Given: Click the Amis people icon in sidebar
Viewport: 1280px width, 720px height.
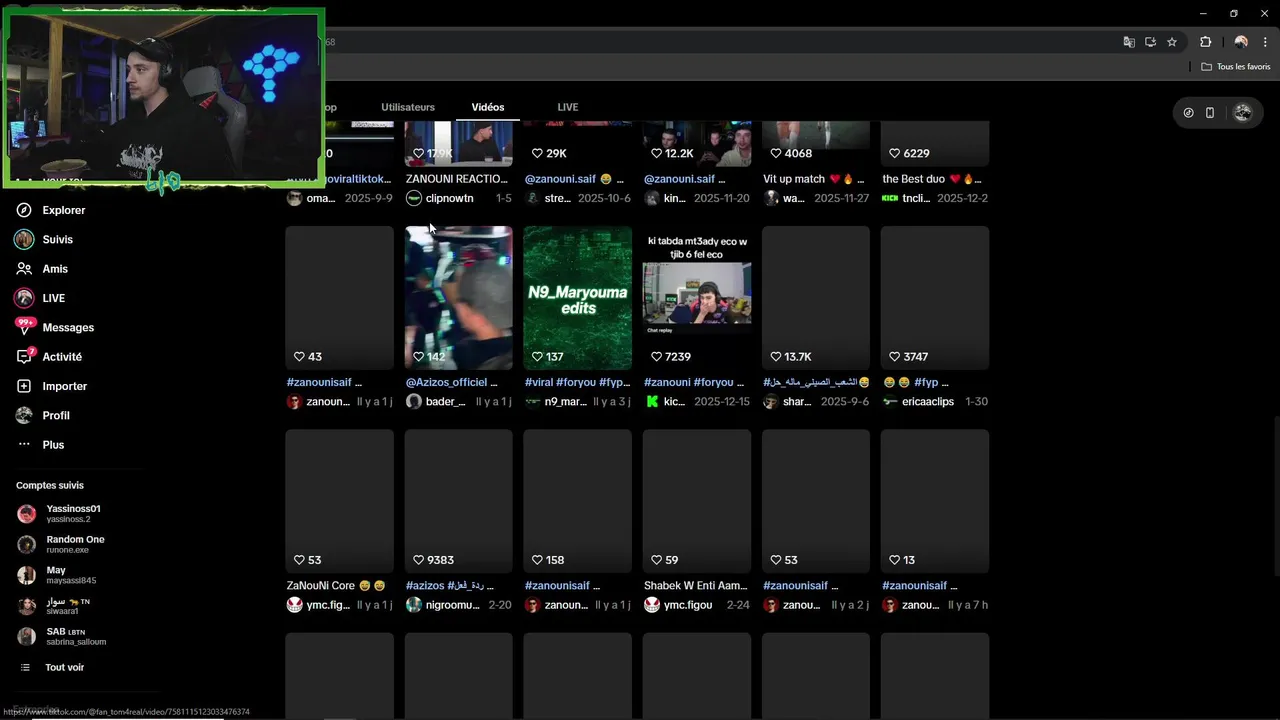Looking at the screenshot, I should click(24, 269).
